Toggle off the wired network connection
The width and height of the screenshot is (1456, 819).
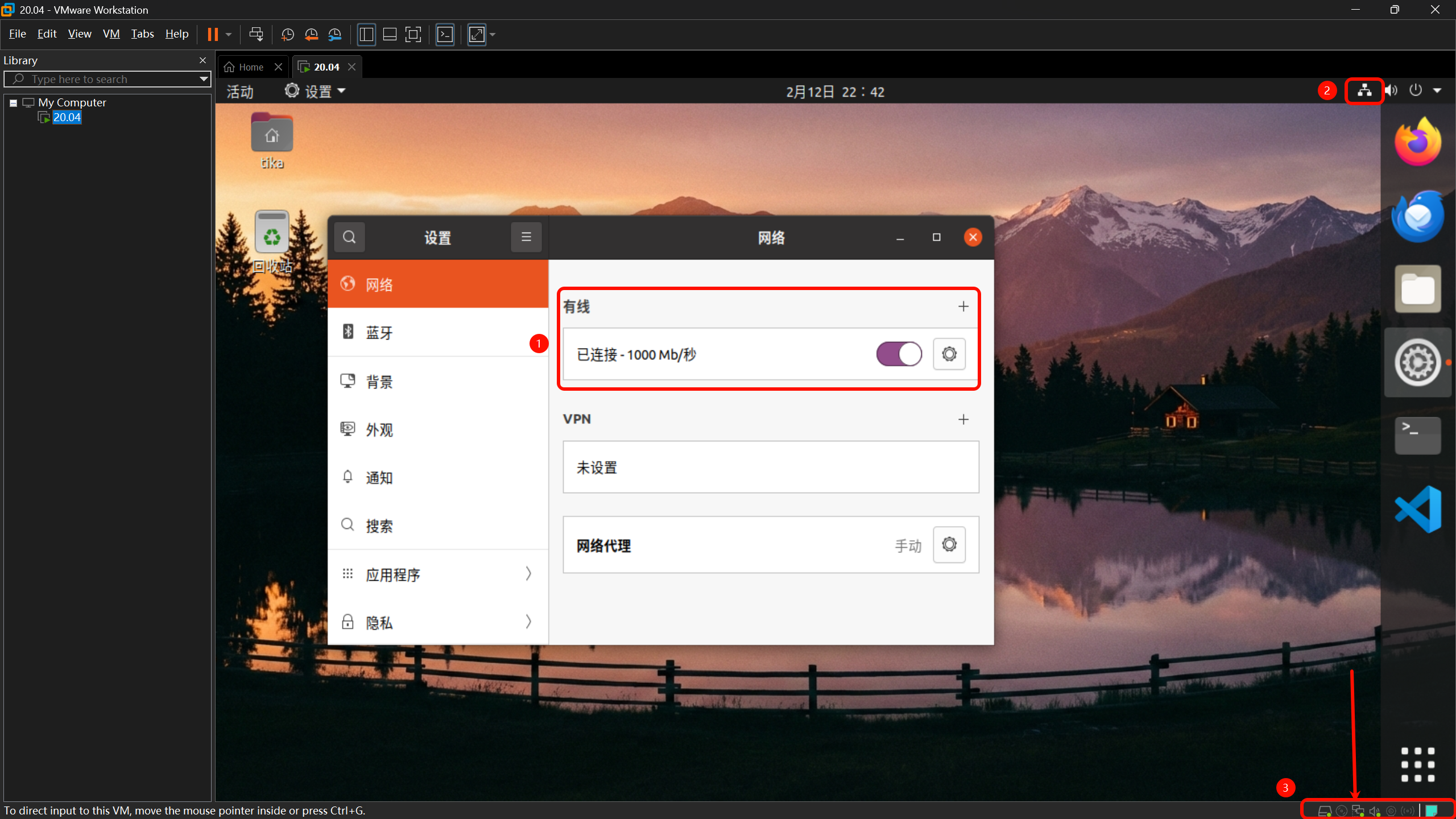coord(898,354)
